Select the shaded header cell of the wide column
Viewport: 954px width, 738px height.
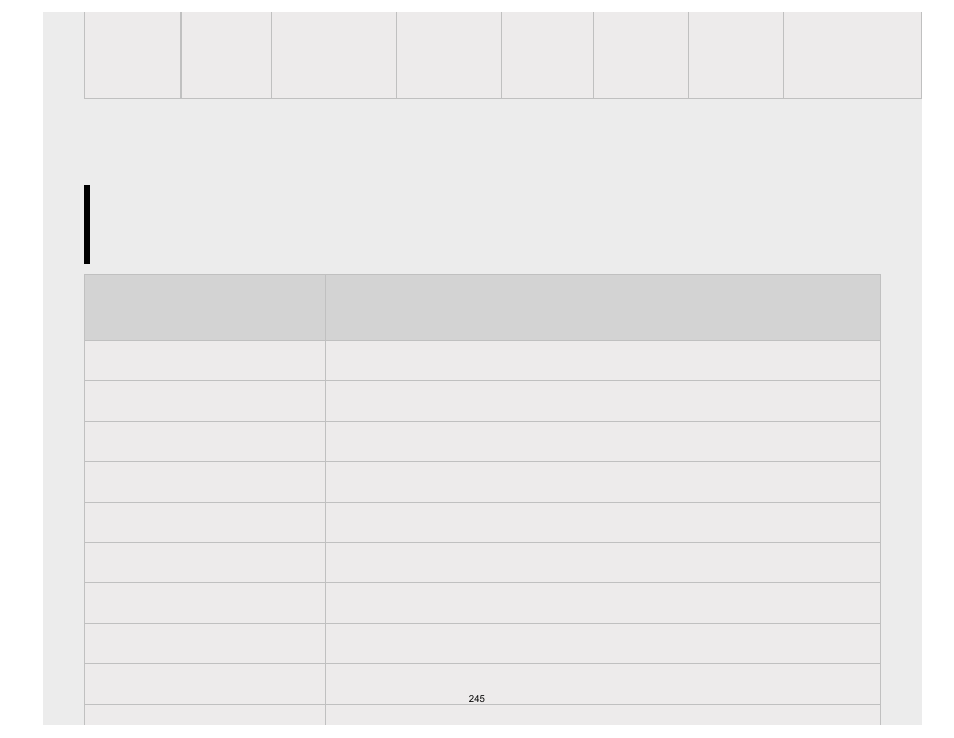603,307
